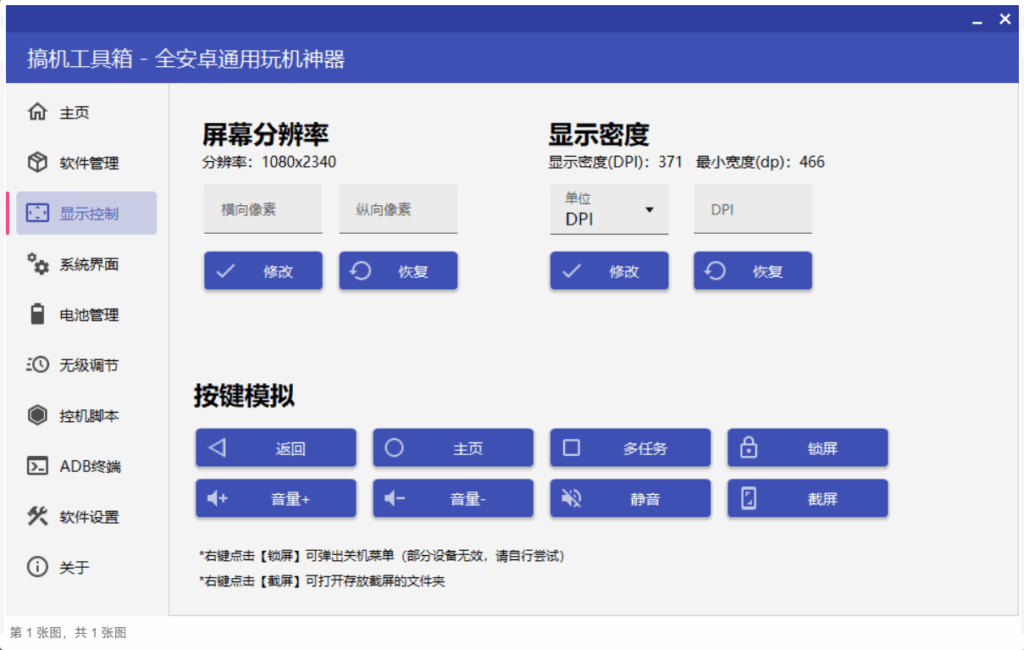Click the 锁屏 padlock button

(807, 448)
